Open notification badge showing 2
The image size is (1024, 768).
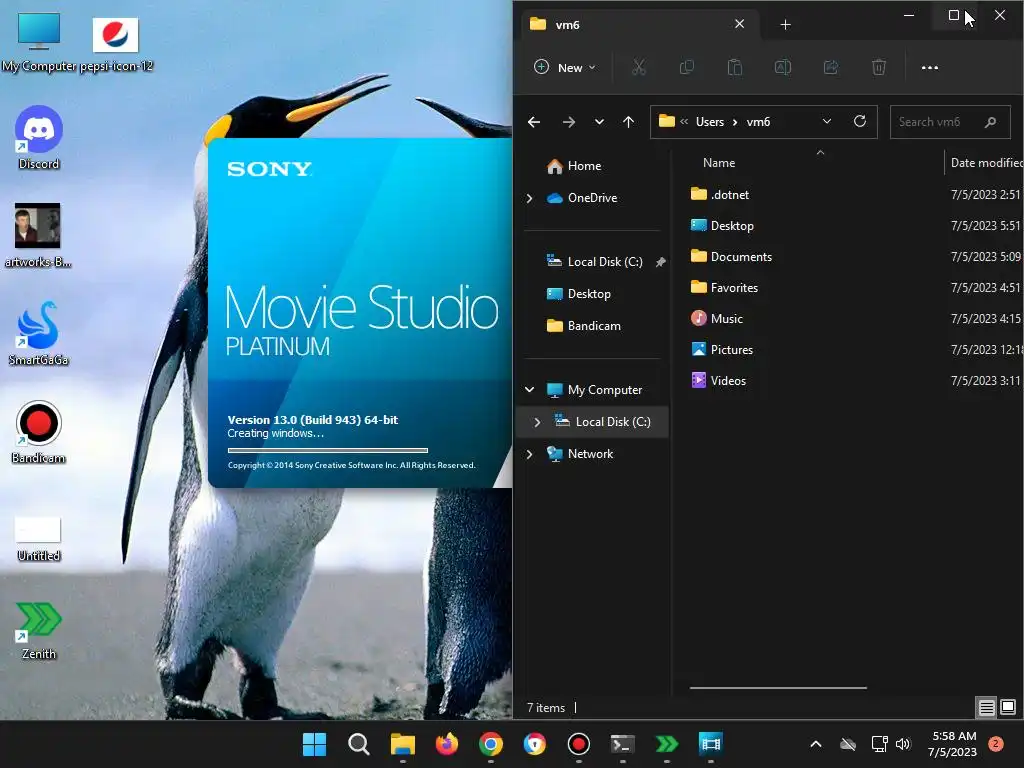point(995,744)
